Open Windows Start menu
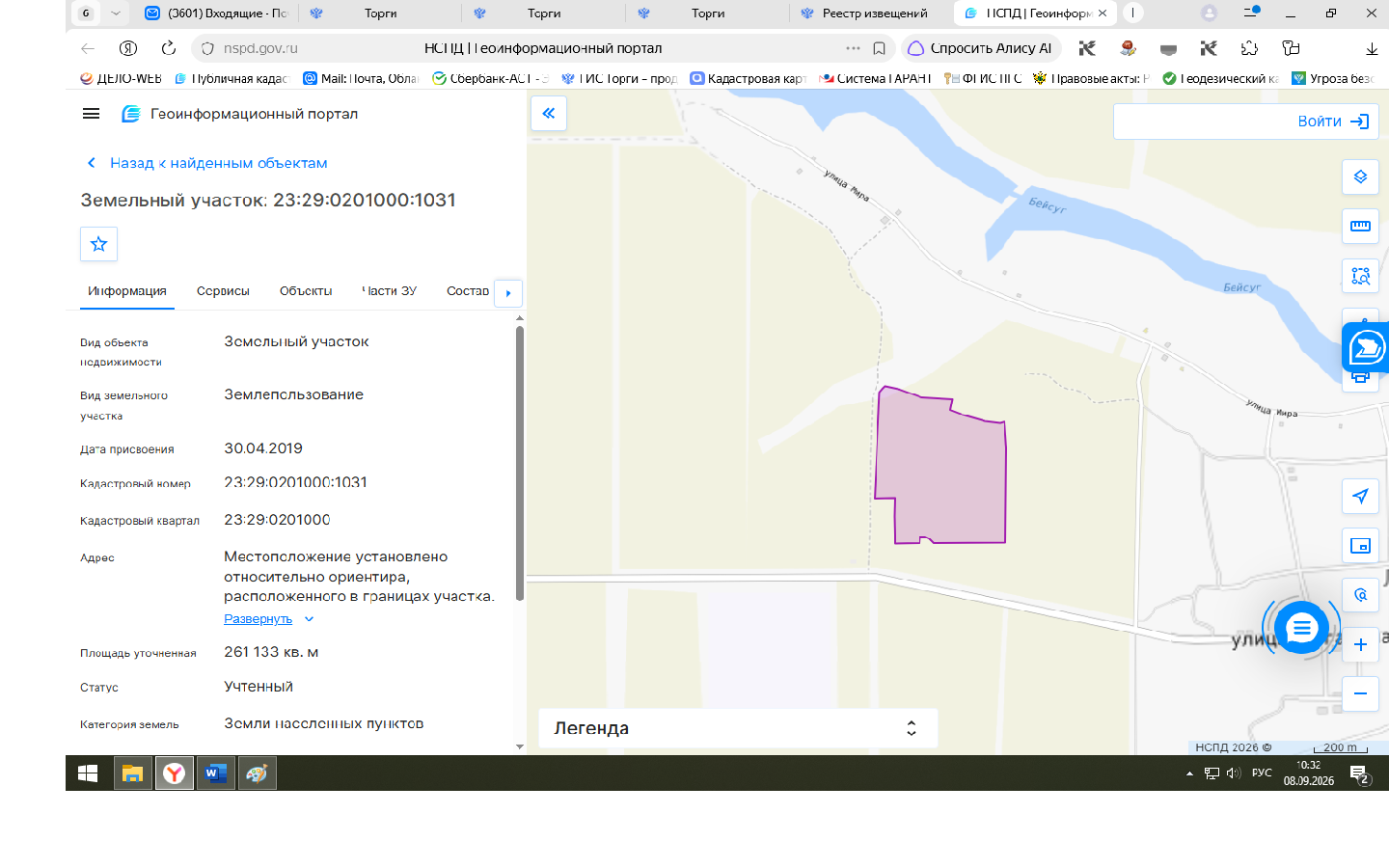 pyautogui.click(x=88, y=773)
